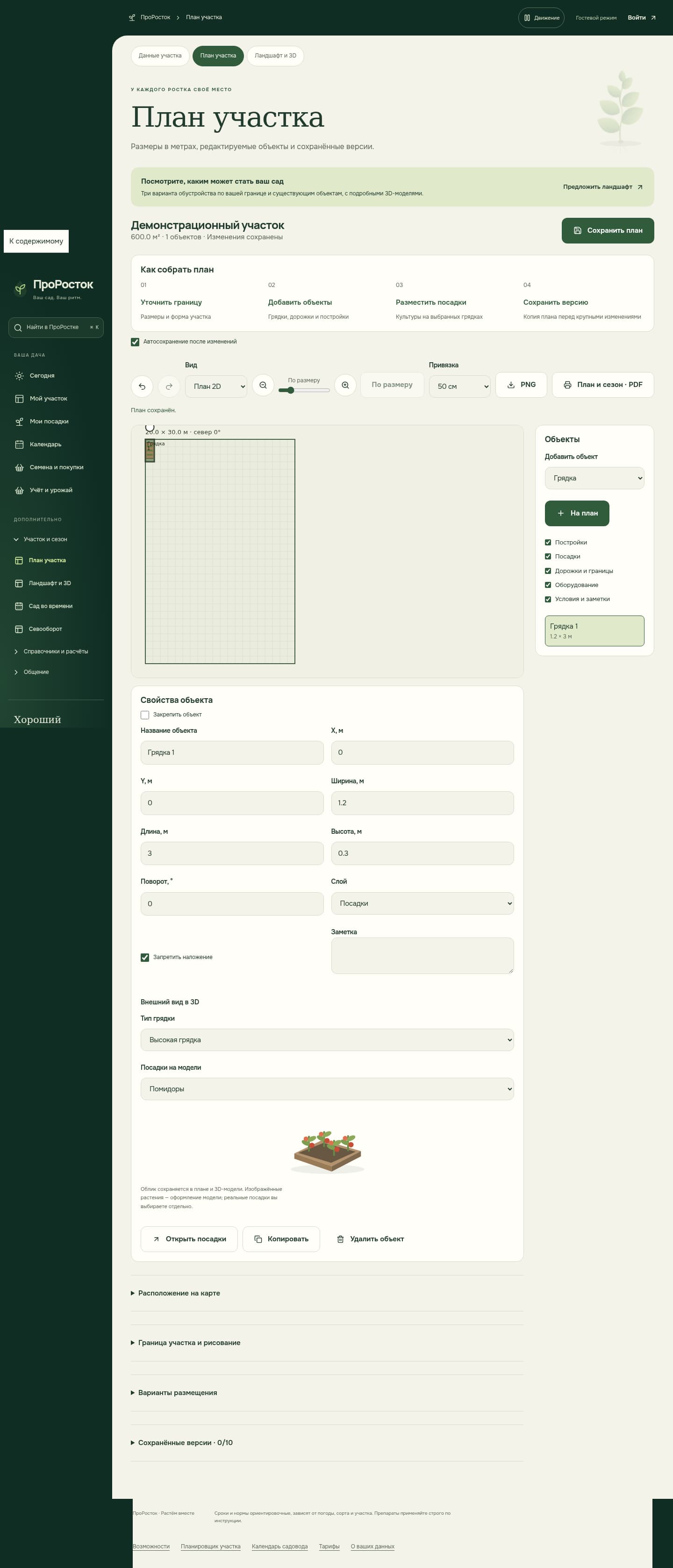Viewport: 673px width, 1568px height.
Task: Click the ПроРосток logo in sidebar
Action: pyautogui.click(x=54, y=288)
